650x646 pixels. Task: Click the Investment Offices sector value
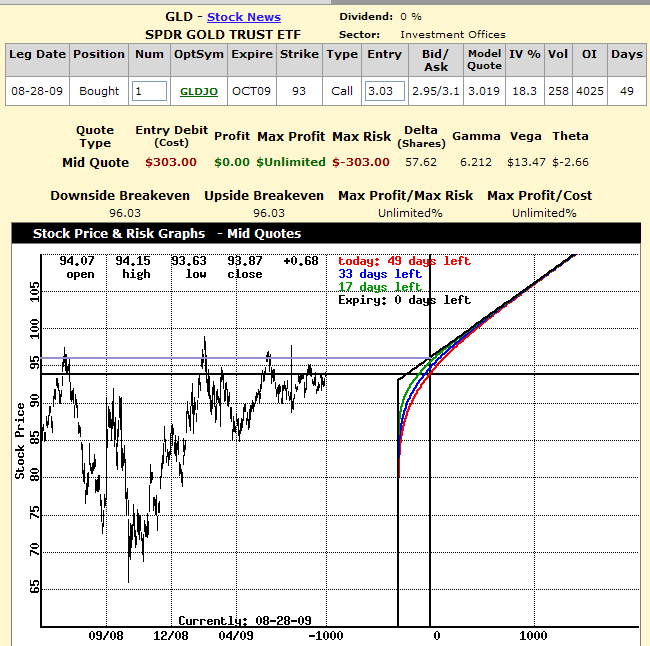pyautogui.click(x=453, y=35)
